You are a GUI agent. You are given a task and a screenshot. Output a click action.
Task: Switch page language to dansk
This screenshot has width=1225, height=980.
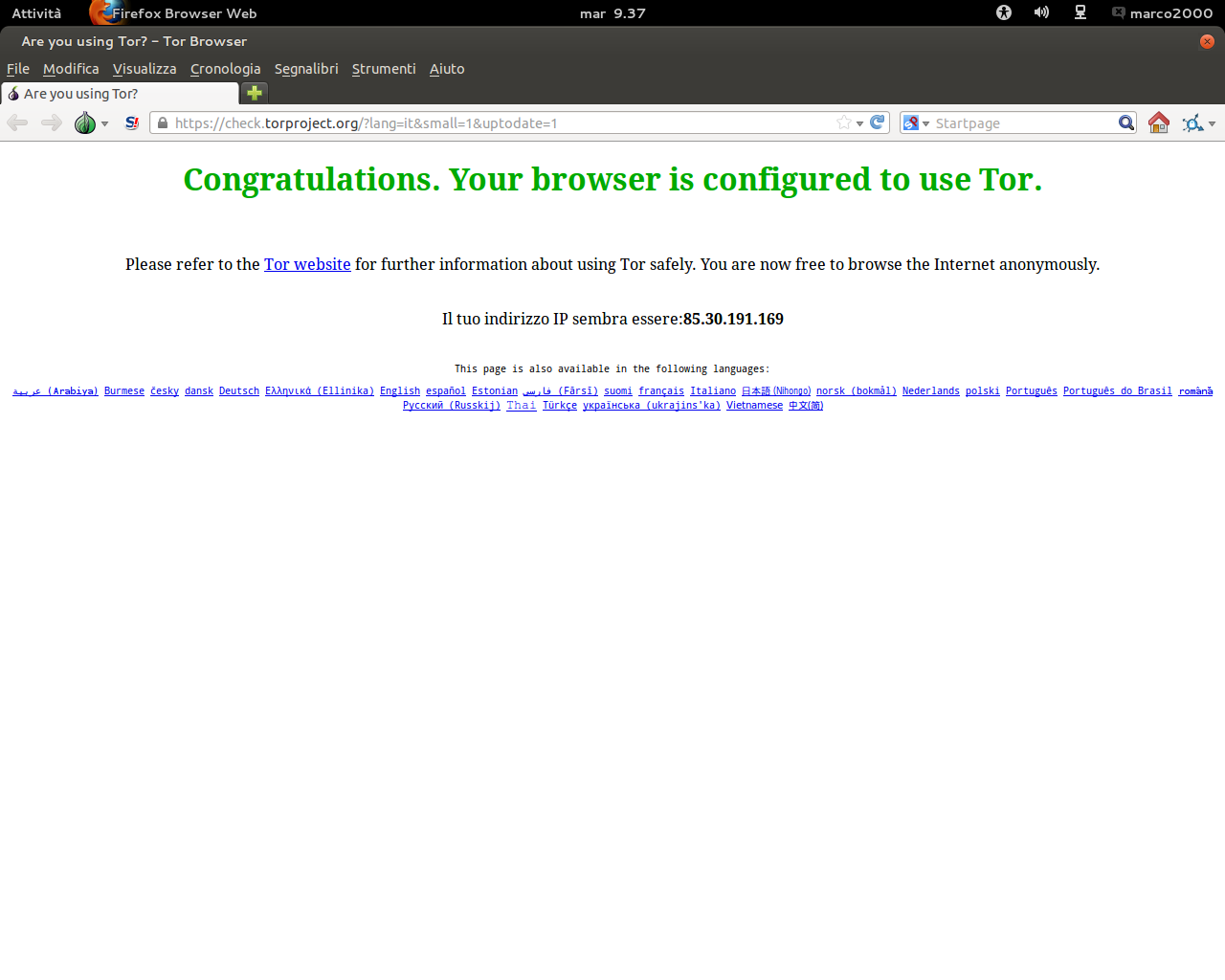point(199,390)
